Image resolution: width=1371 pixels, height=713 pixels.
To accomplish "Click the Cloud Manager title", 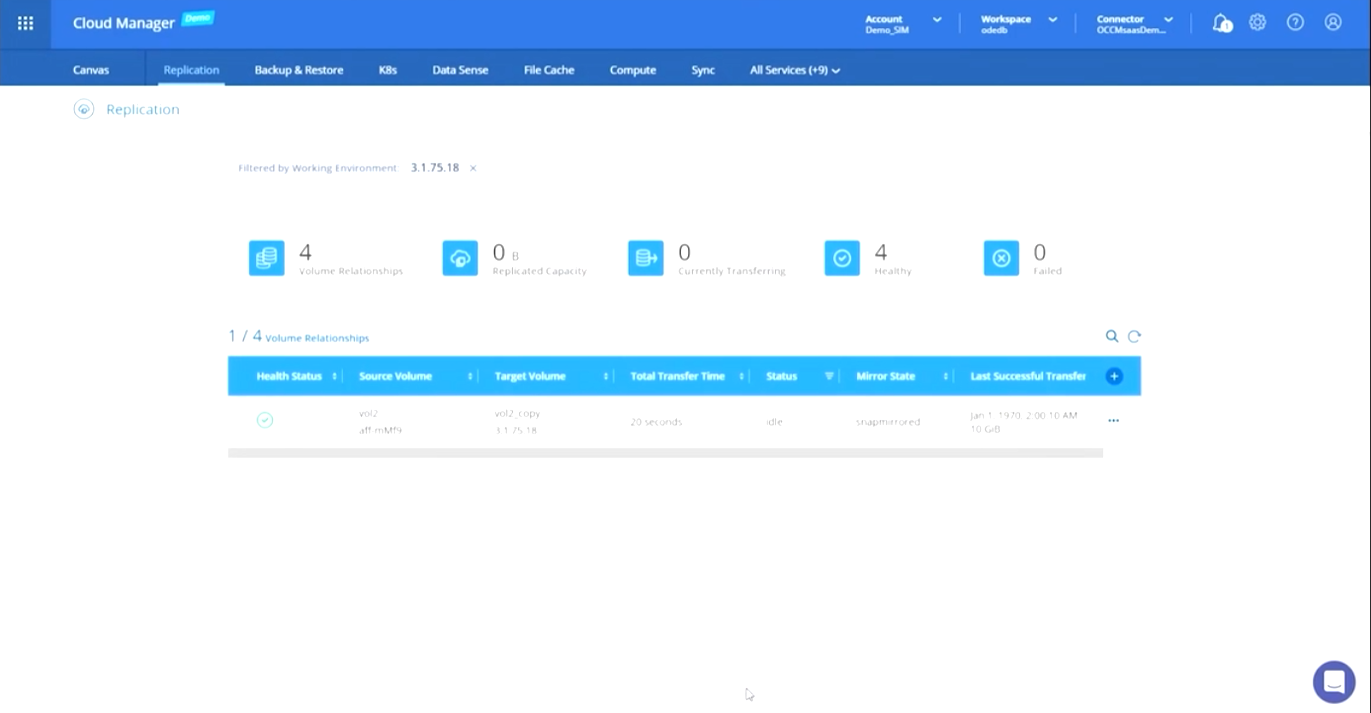I will click(x=123, y=23).
